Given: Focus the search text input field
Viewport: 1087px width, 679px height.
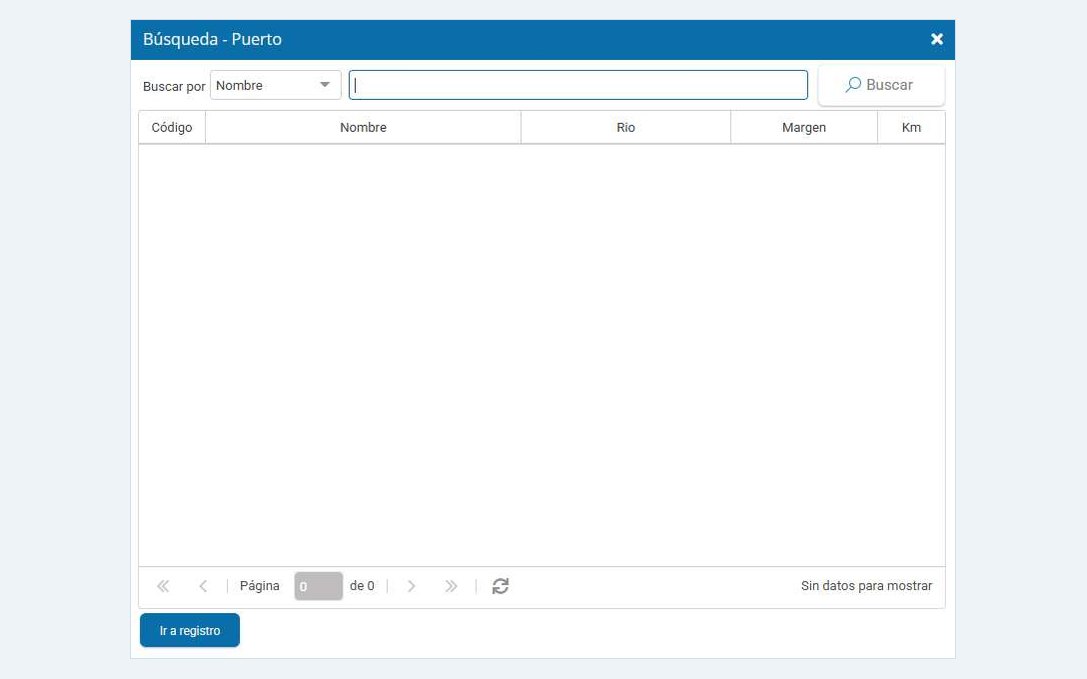Looking at the screenshot, I should tap(578, 85).
